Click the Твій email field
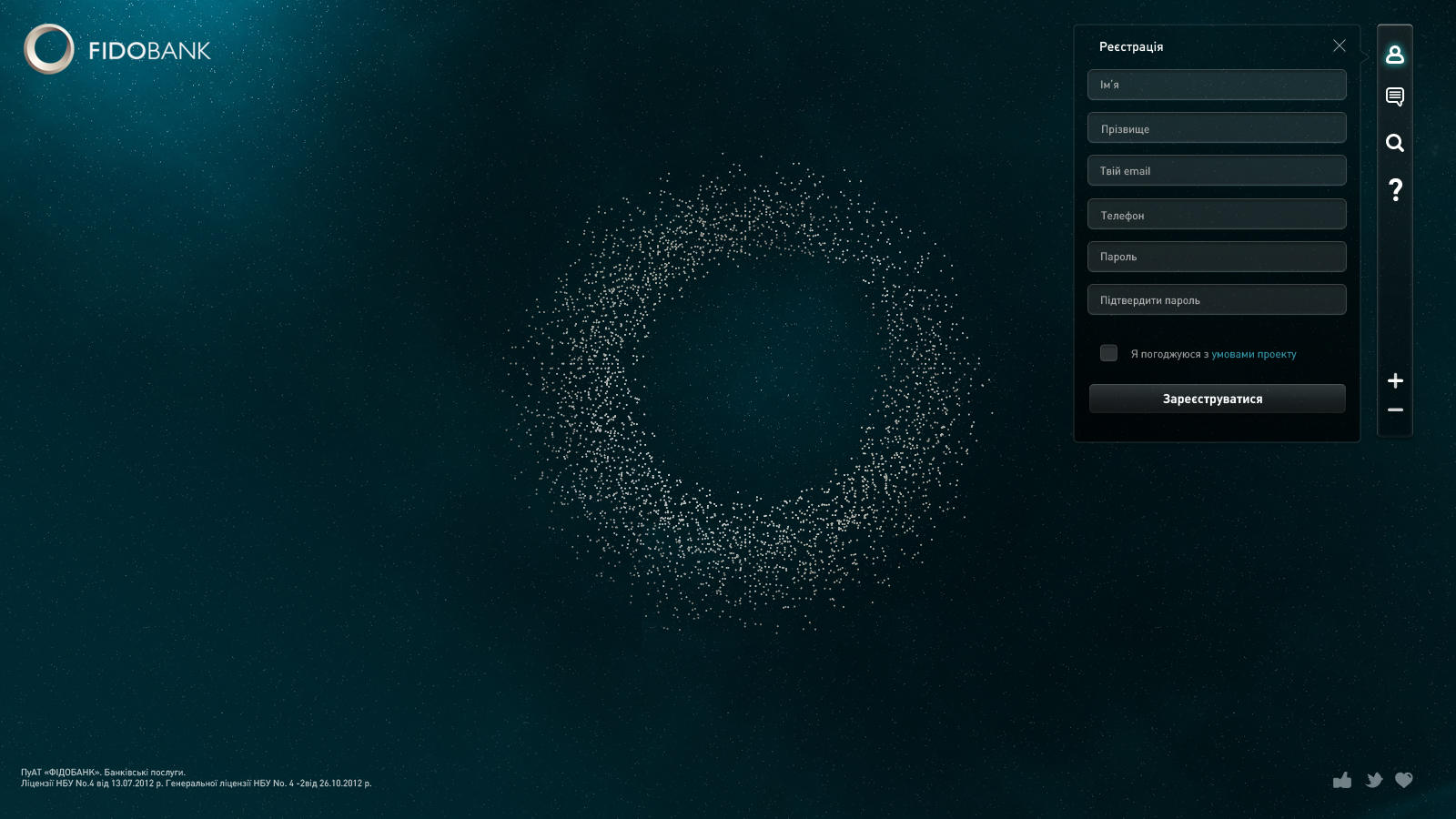This screenshot has height=819, width=1456. click(1217, 171)
